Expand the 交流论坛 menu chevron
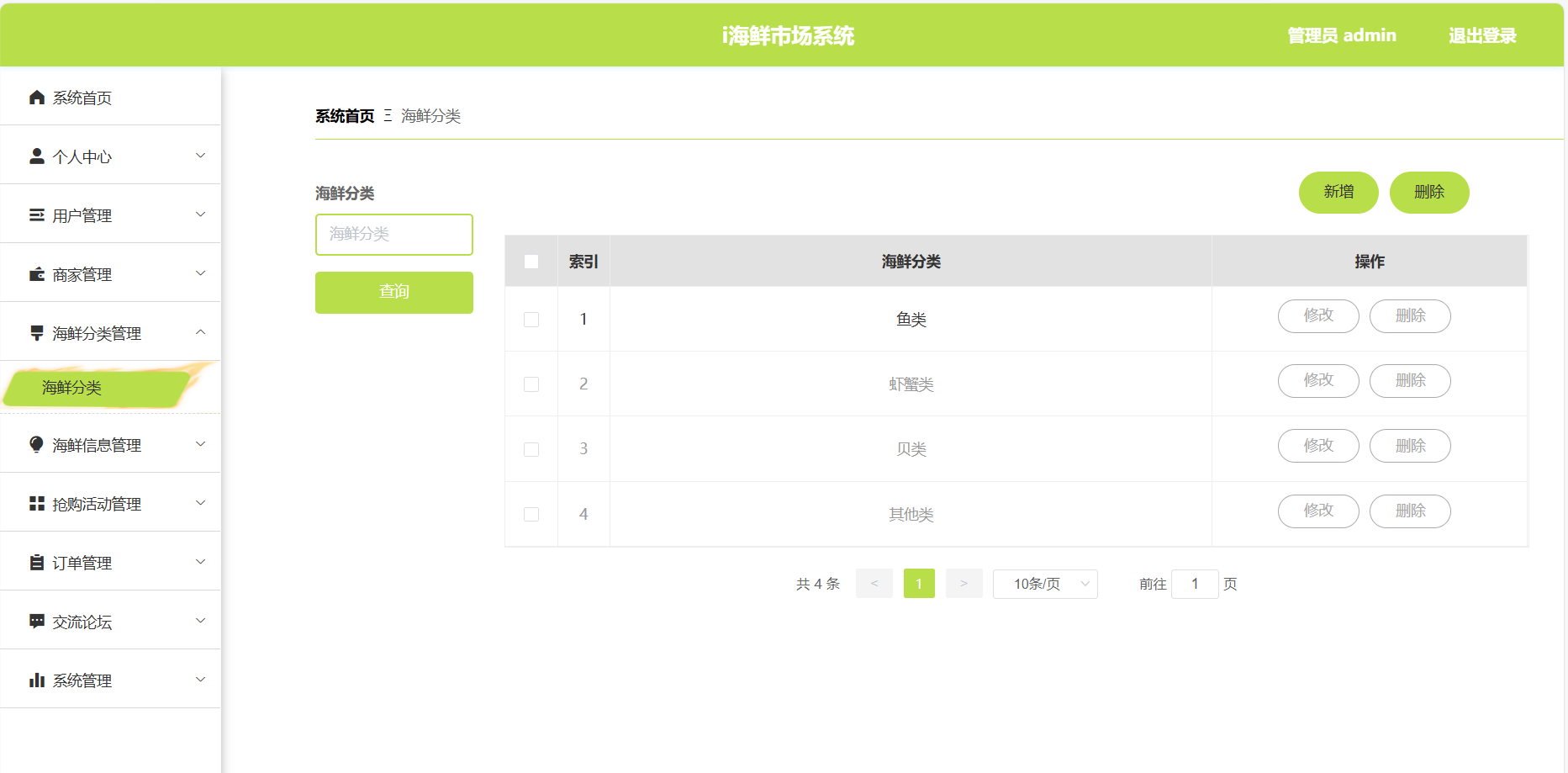 tap(200, 621)
